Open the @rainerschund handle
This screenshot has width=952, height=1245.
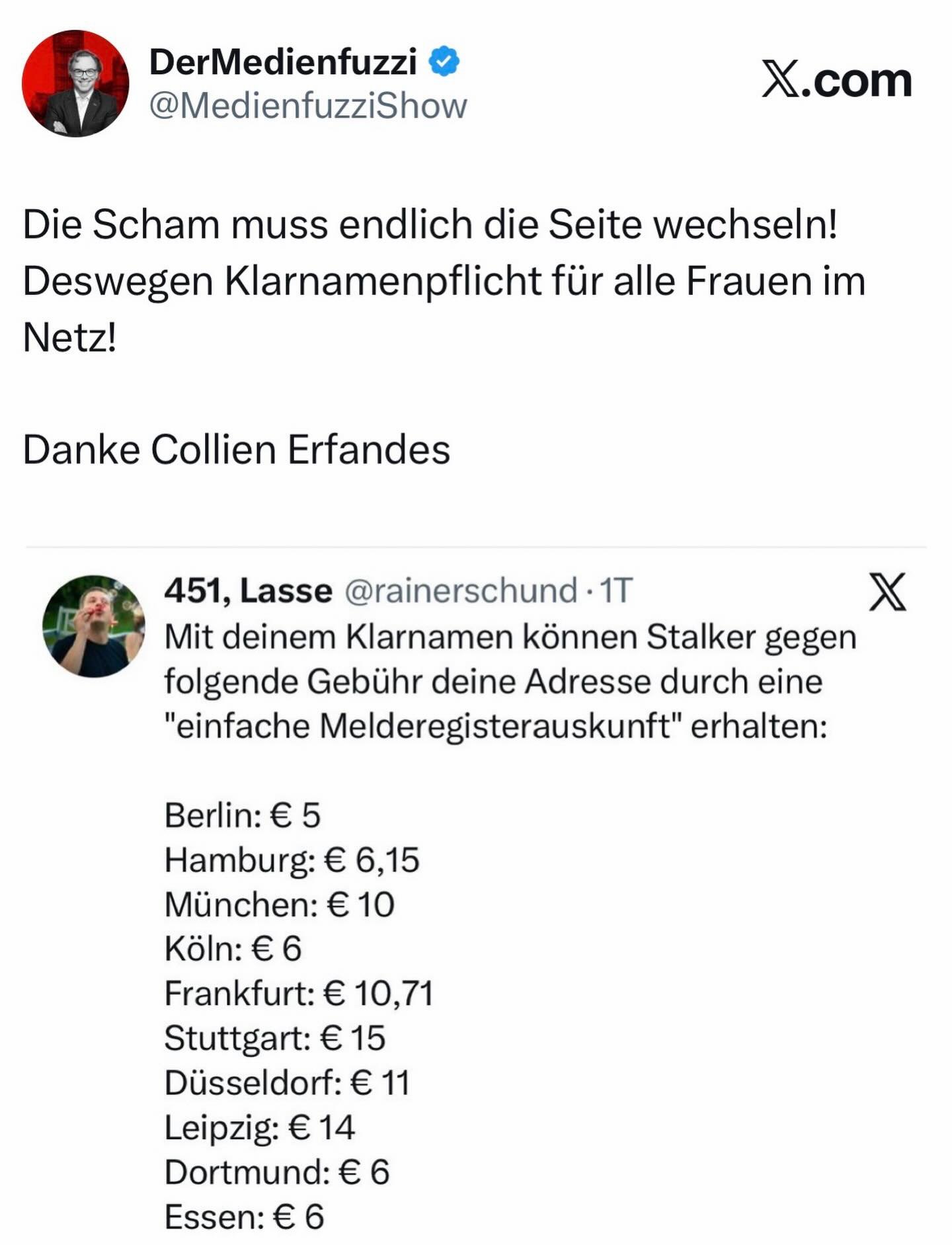(x=461, y=590)
